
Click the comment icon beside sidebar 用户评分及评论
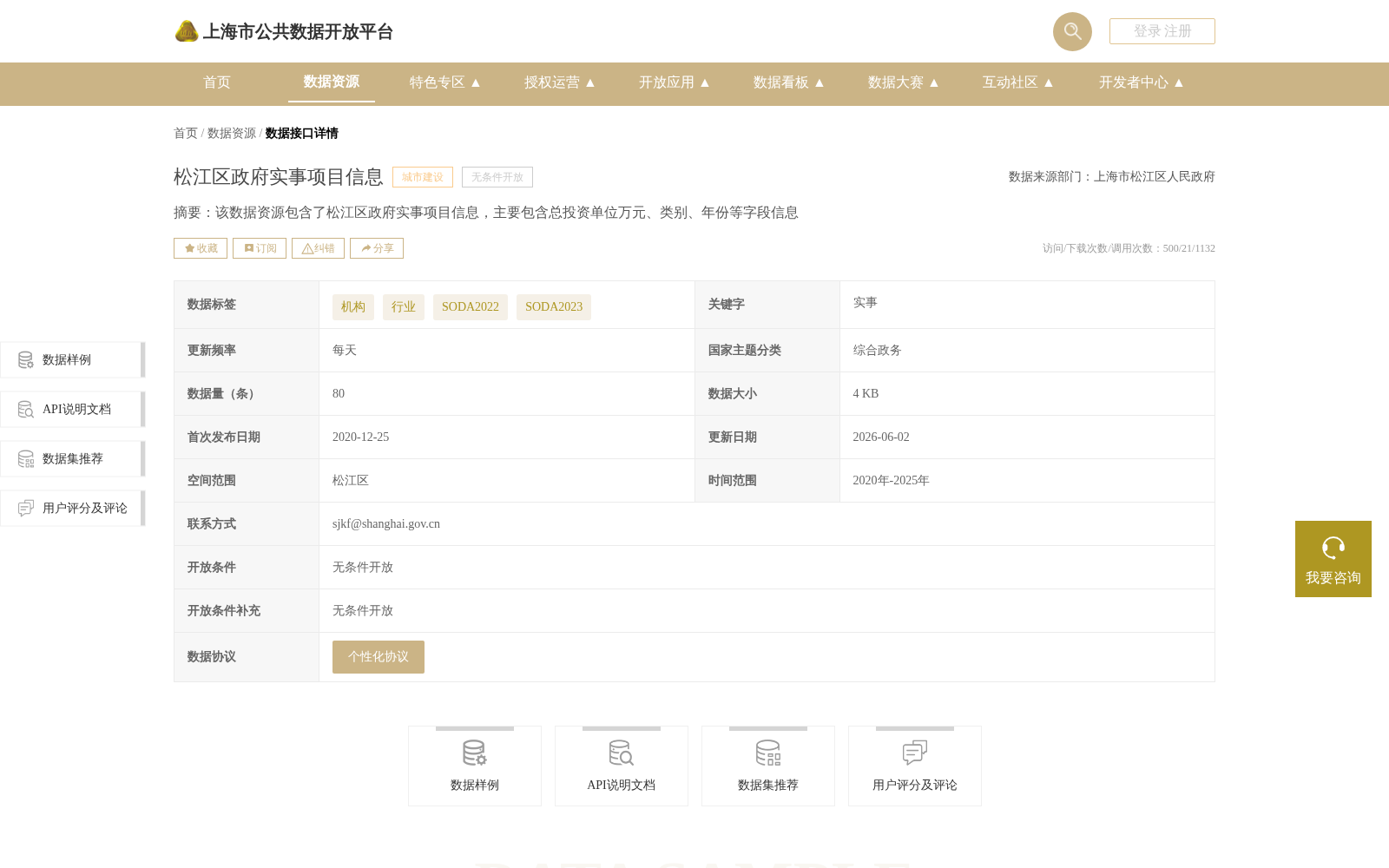26,508
